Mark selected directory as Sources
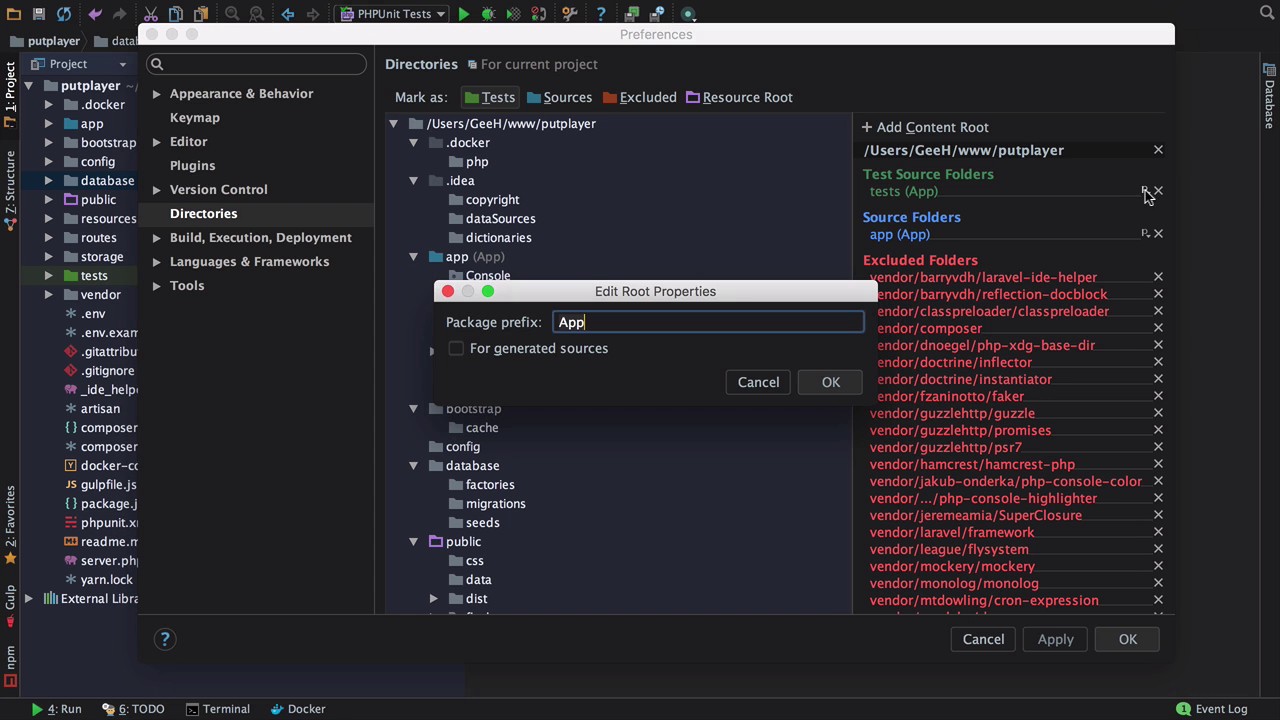The image size is (1280, 720). click(559, 97)
